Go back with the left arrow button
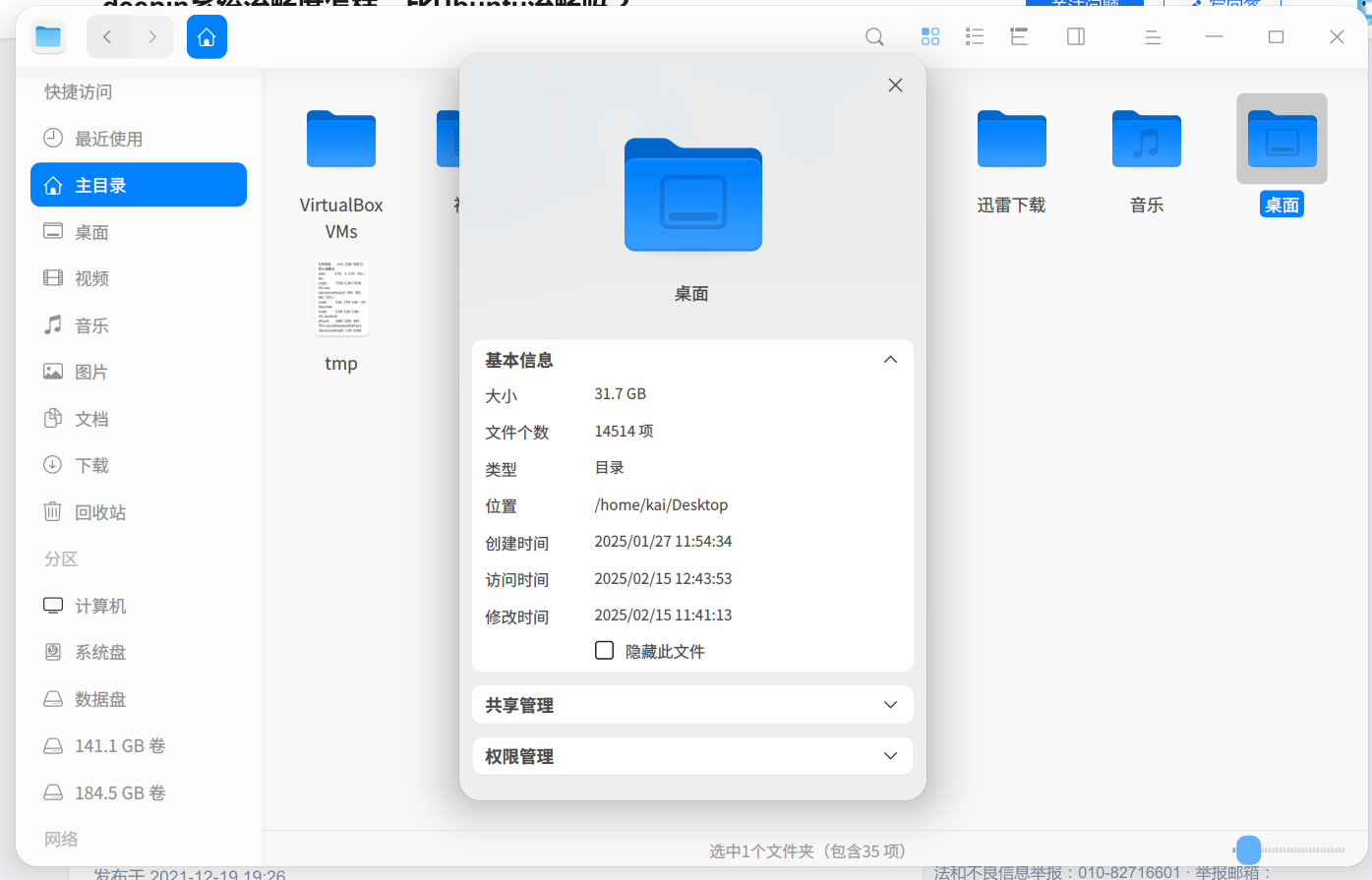Screen dimensions: 1372x880 [x=108, y=37]
